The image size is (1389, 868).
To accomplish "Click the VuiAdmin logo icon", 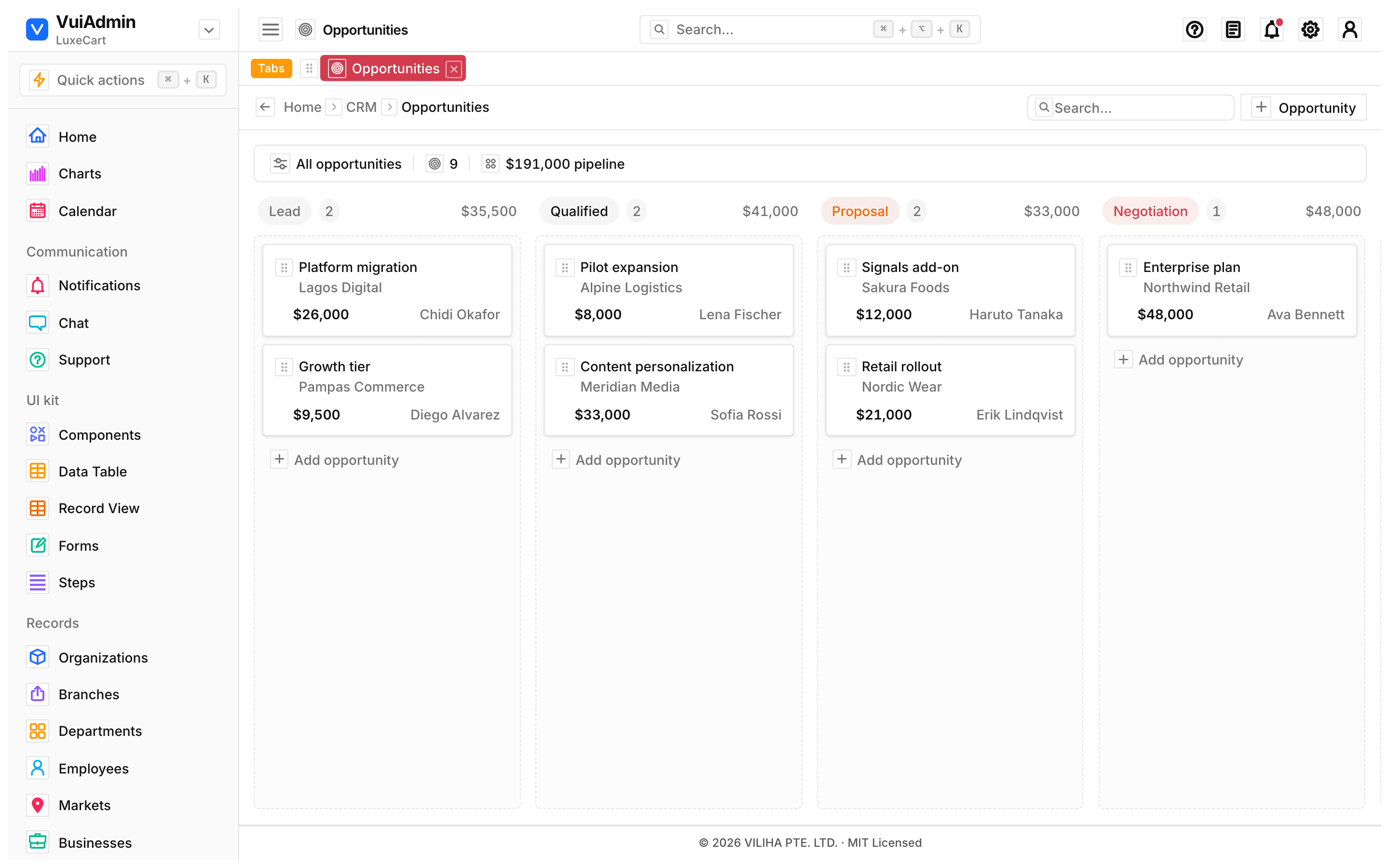I will point(37,29).
